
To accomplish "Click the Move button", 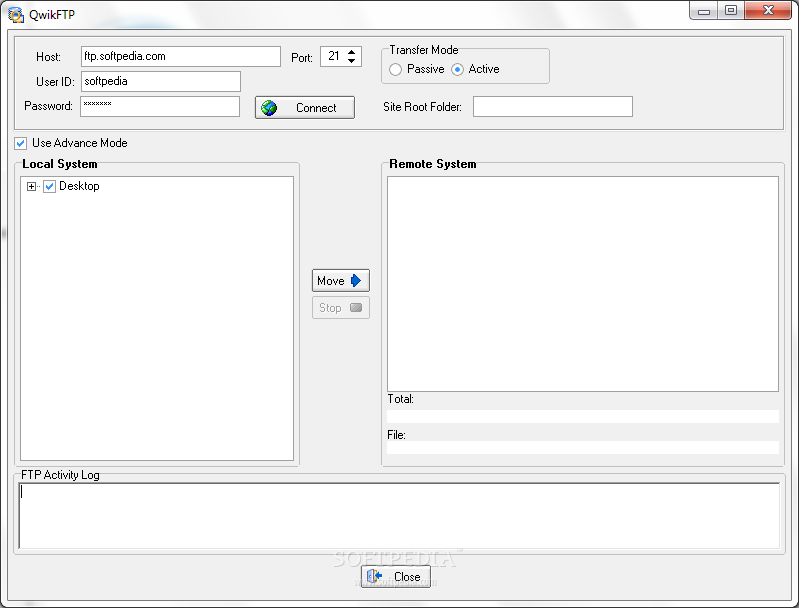I will tap(340, 280).
